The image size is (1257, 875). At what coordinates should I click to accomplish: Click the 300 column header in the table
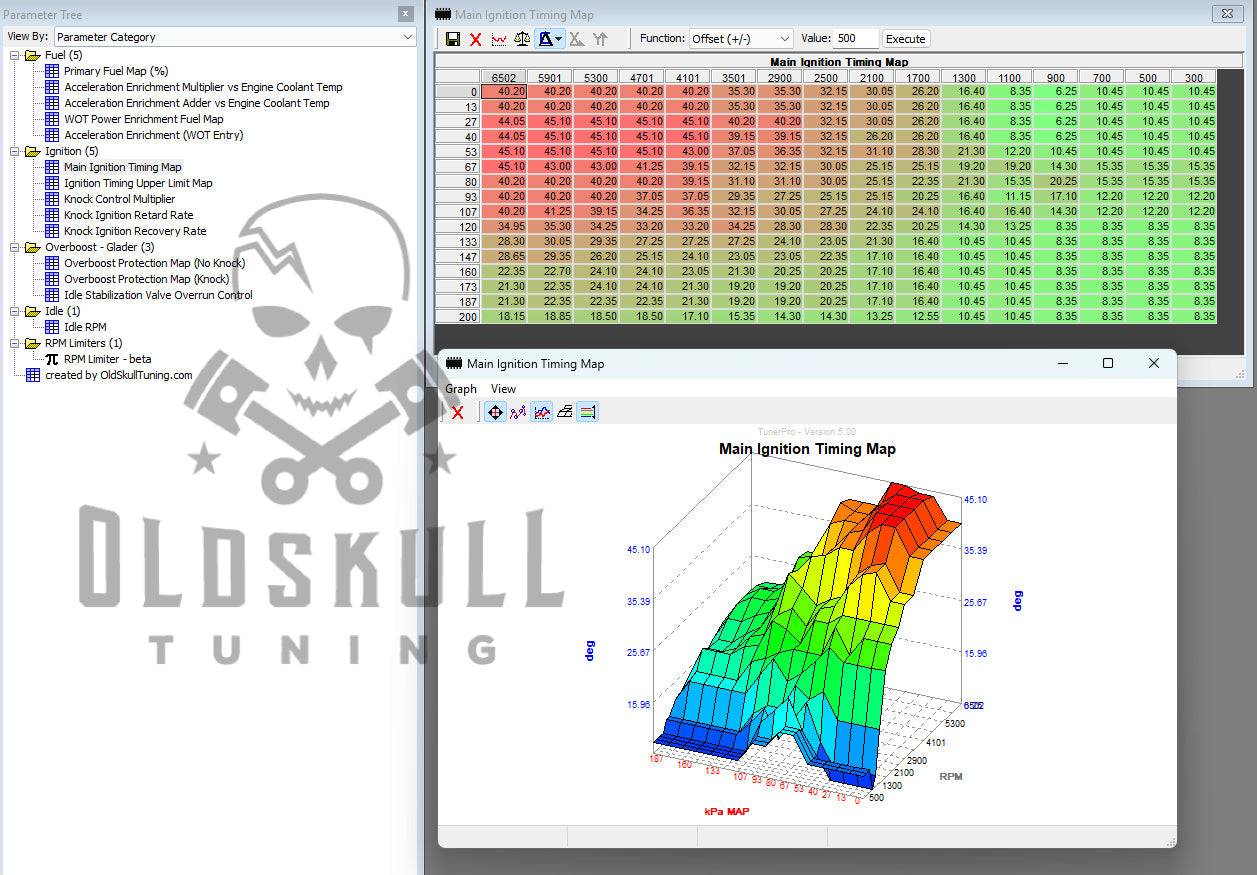coord(1194,77)
